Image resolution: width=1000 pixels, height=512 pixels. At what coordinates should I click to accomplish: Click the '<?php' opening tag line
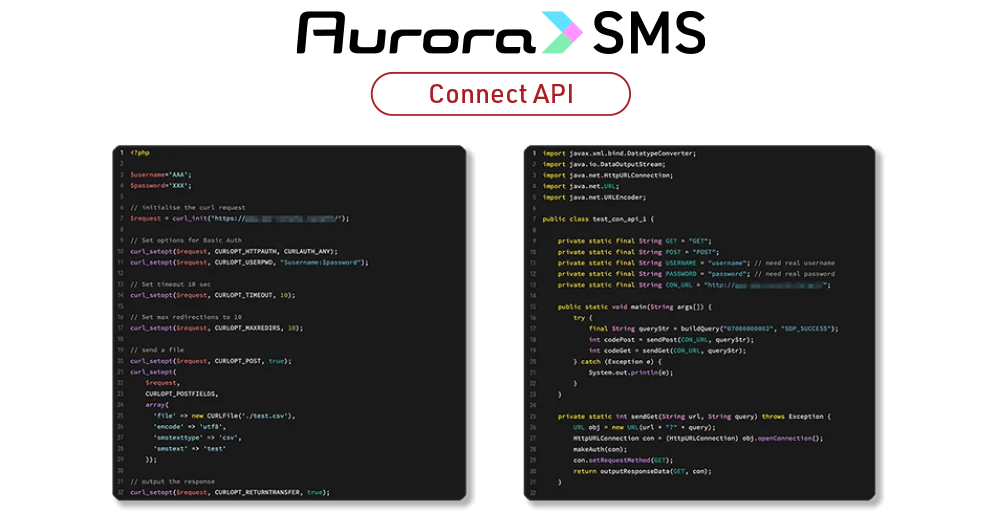140,153
